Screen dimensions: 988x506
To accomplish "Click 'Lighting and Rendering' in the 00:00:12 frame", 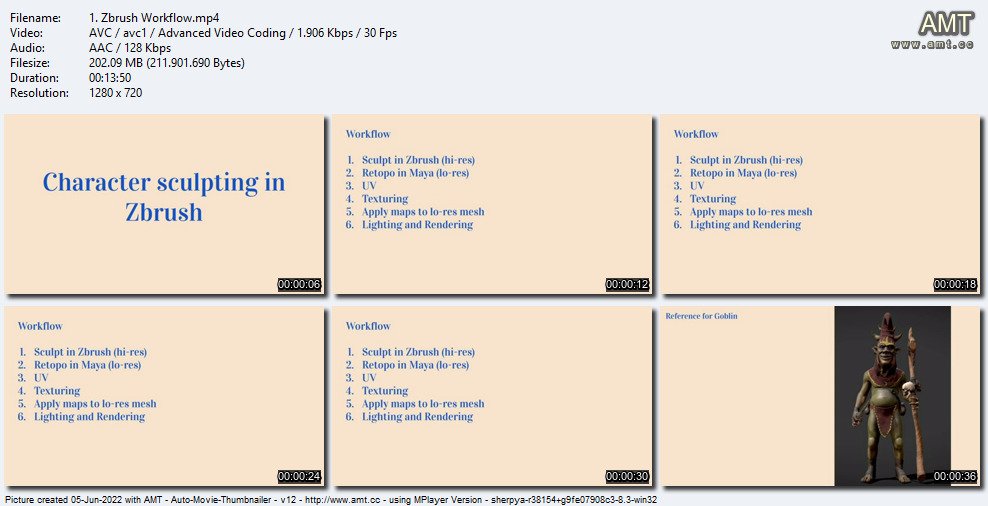I will click(x=417, y=225).
